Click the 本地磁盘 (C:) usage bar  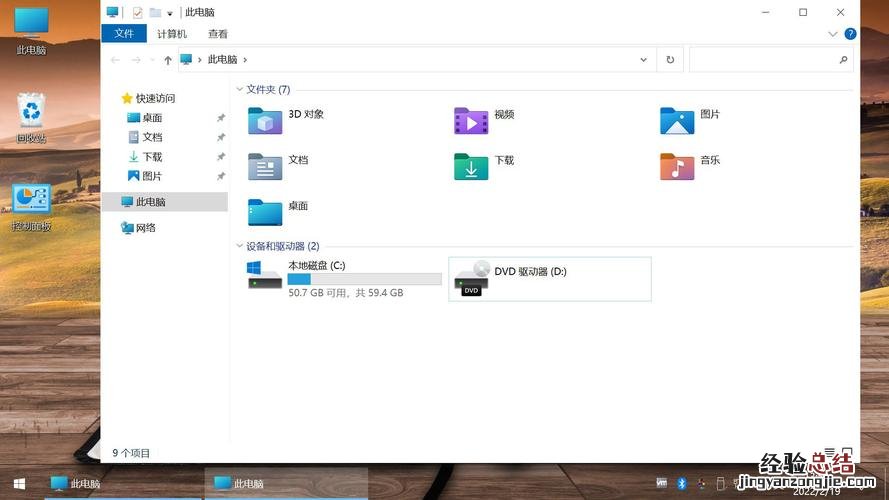364,279
